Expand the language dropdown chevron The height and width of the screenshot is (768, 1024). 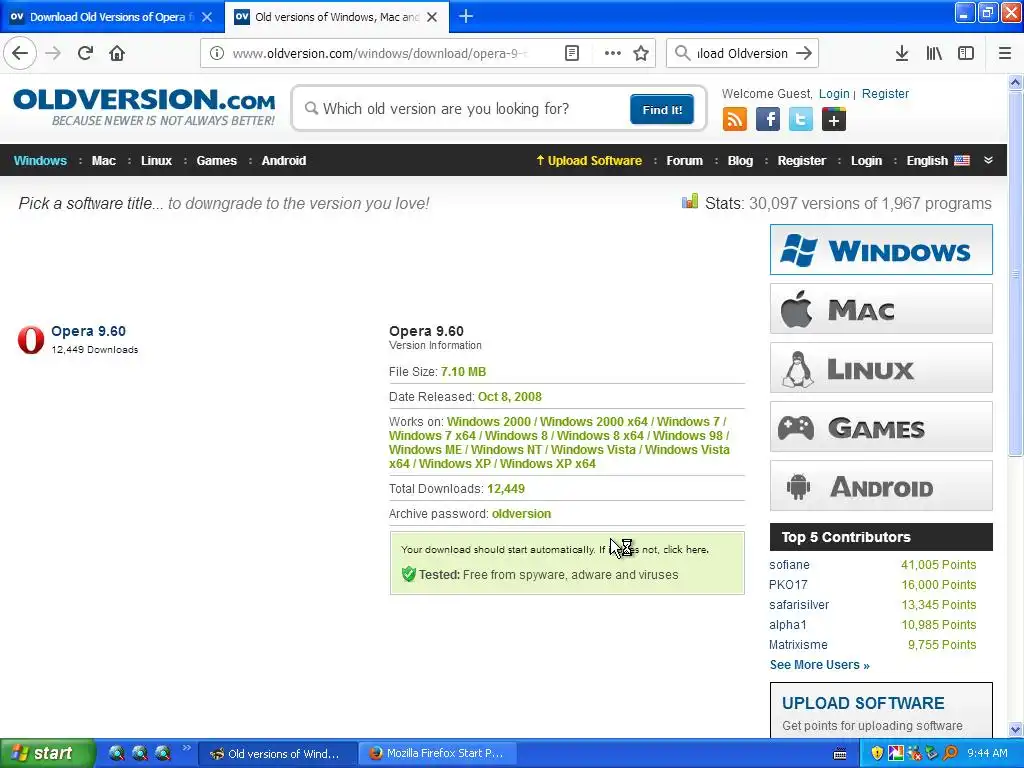[989, 161]
